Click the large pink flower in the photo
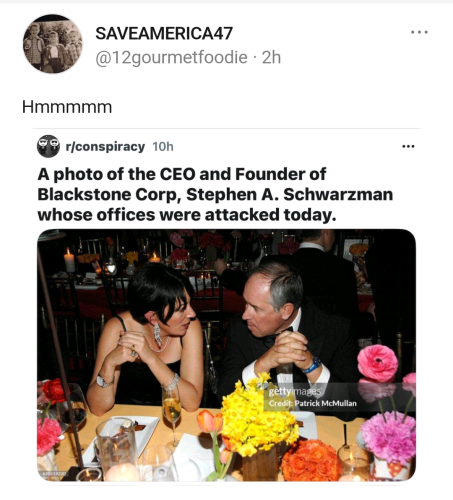This screenshot has height=500, width=453. [378, 363]
